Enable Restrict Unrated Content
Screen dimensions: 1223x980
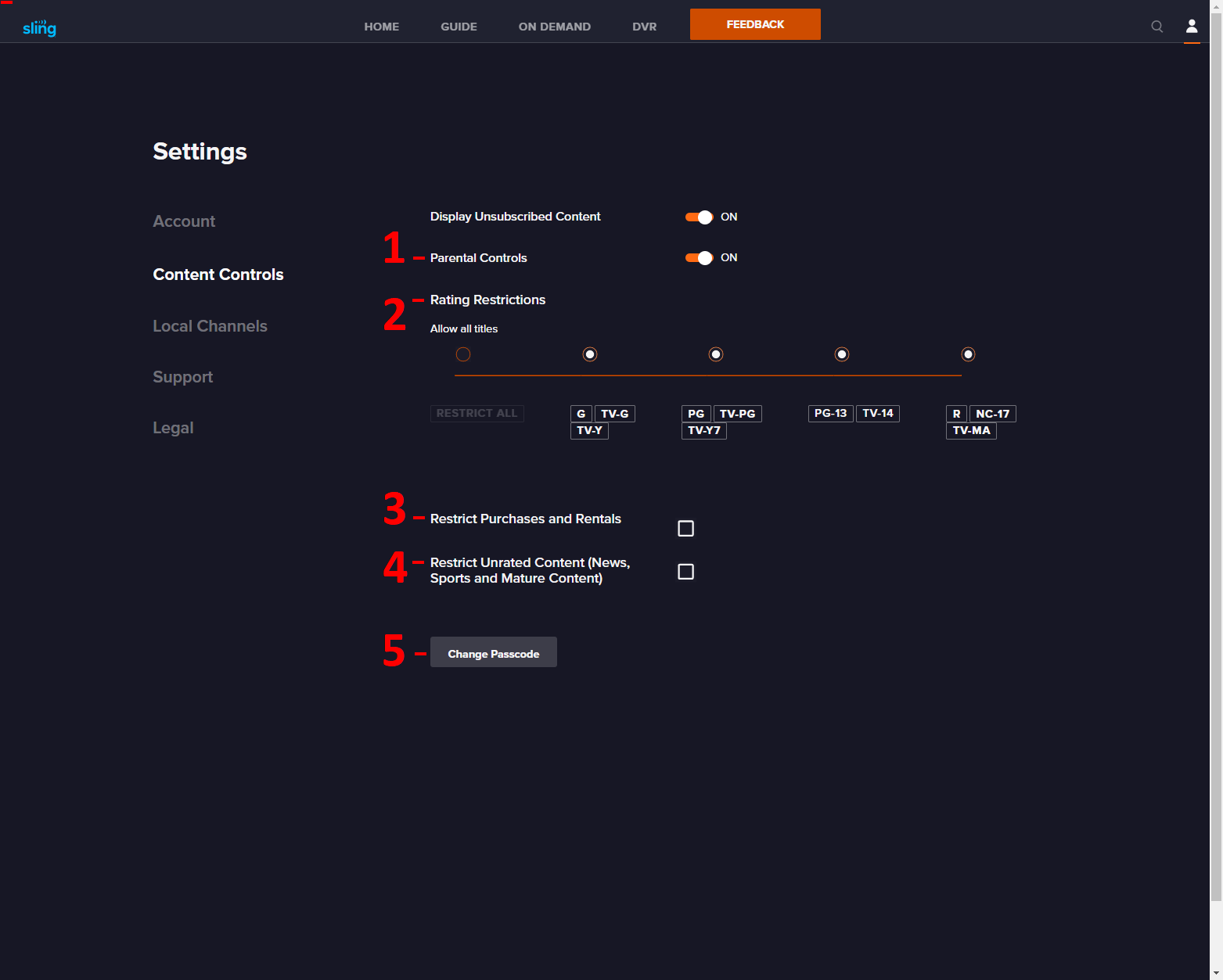(685, 571)
